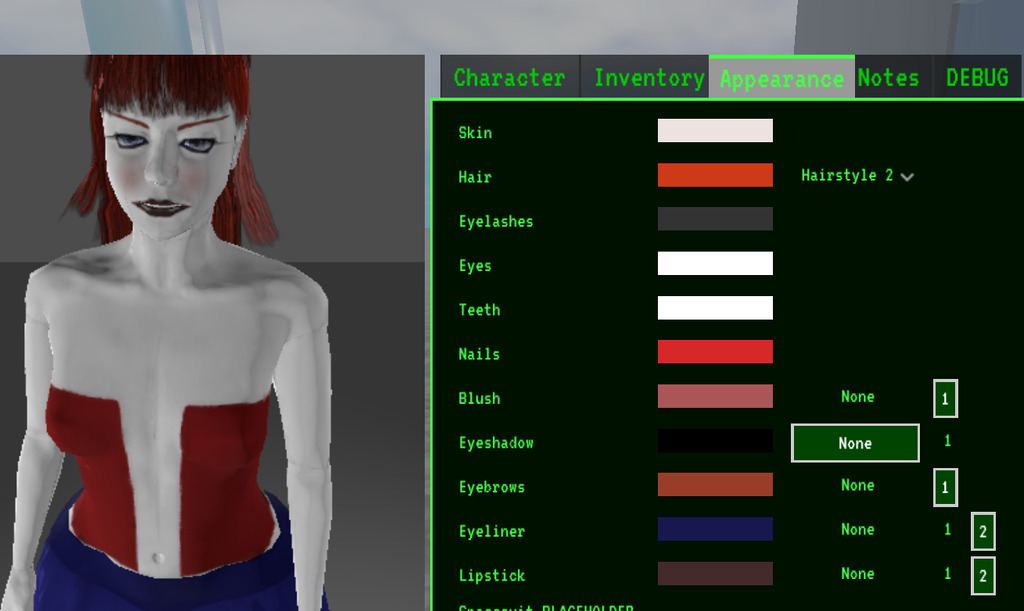Choose None for Eyebrows
Viewport: 1024px width, 611px height.
pyautogui.click(x=857, y=485)
